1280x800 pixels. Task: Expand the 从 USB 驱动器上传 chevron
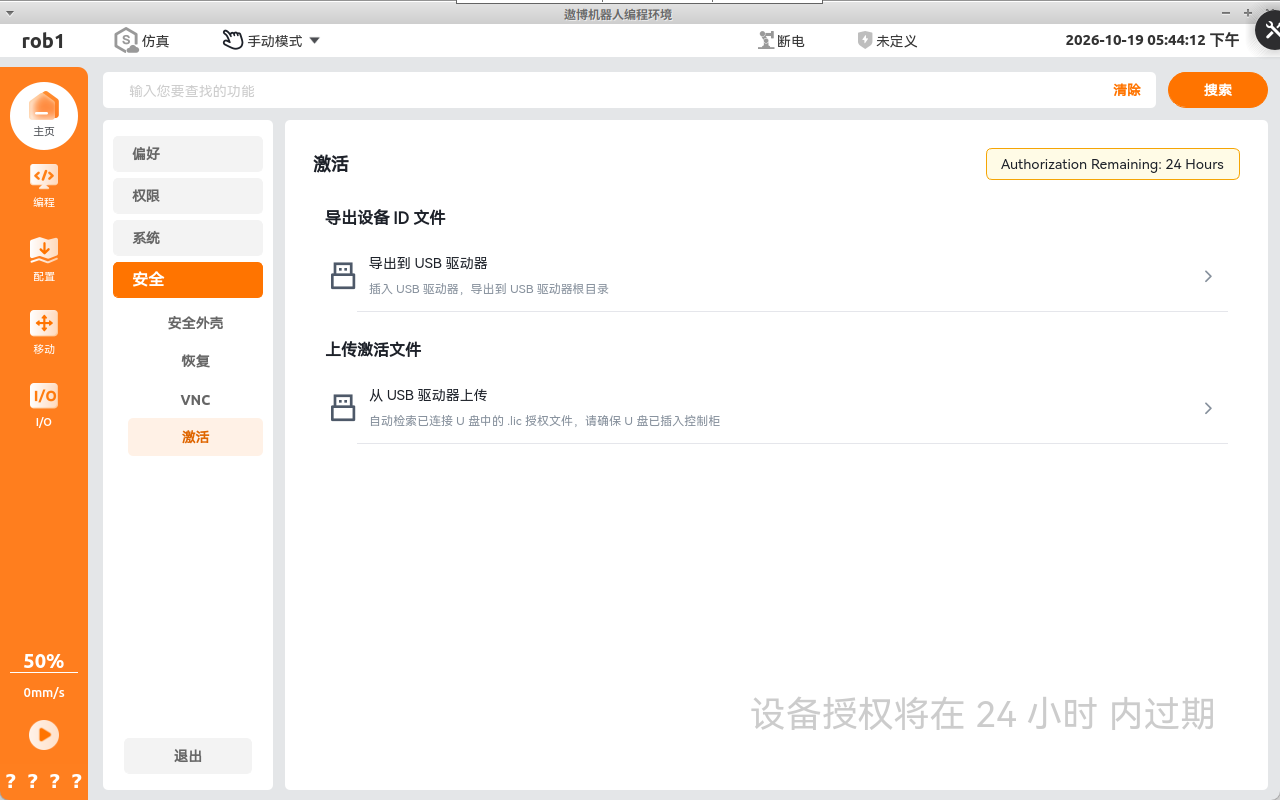pyautogui.click(x=1208, y=408)
